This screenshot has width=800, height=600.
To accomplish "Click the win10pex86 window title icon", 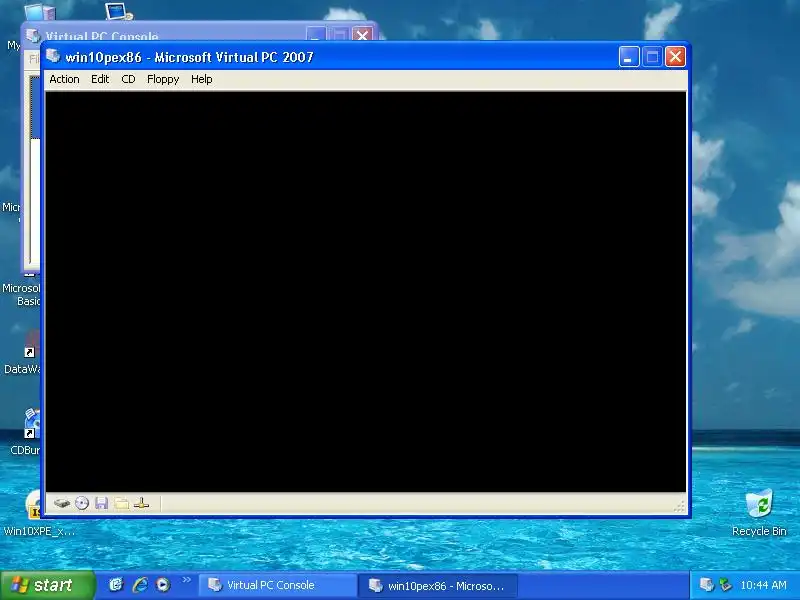I will 54,56.
